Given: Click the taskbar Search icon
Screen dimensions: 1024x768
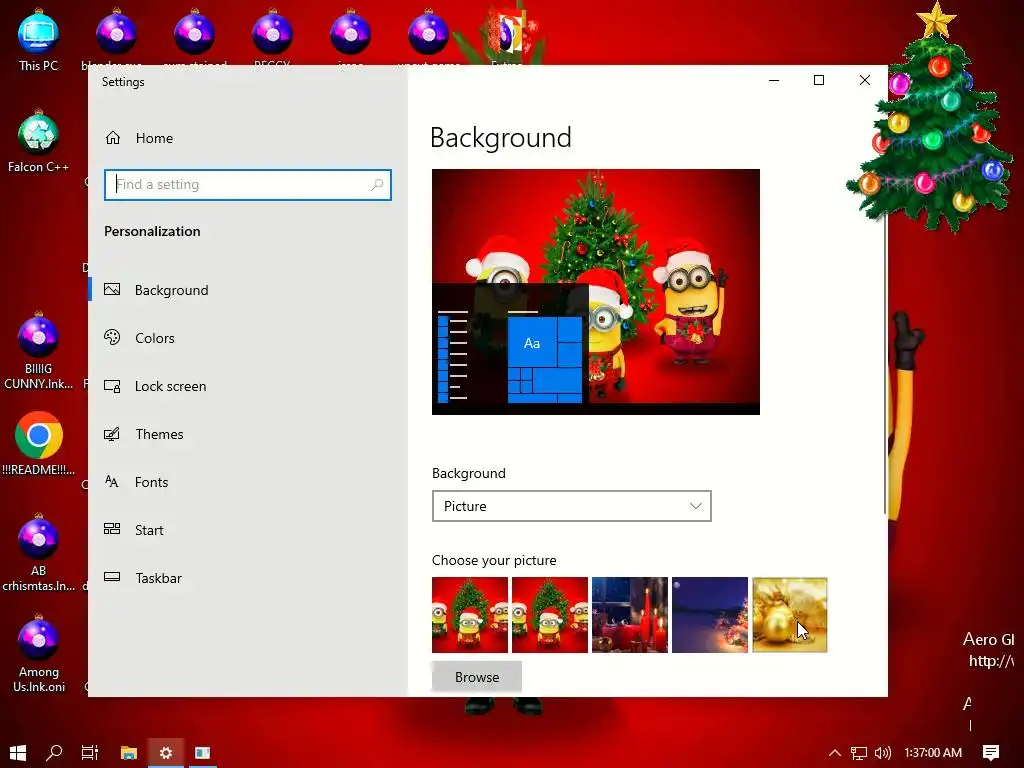Looking at the screenshot, I should [x=54, y=752].
